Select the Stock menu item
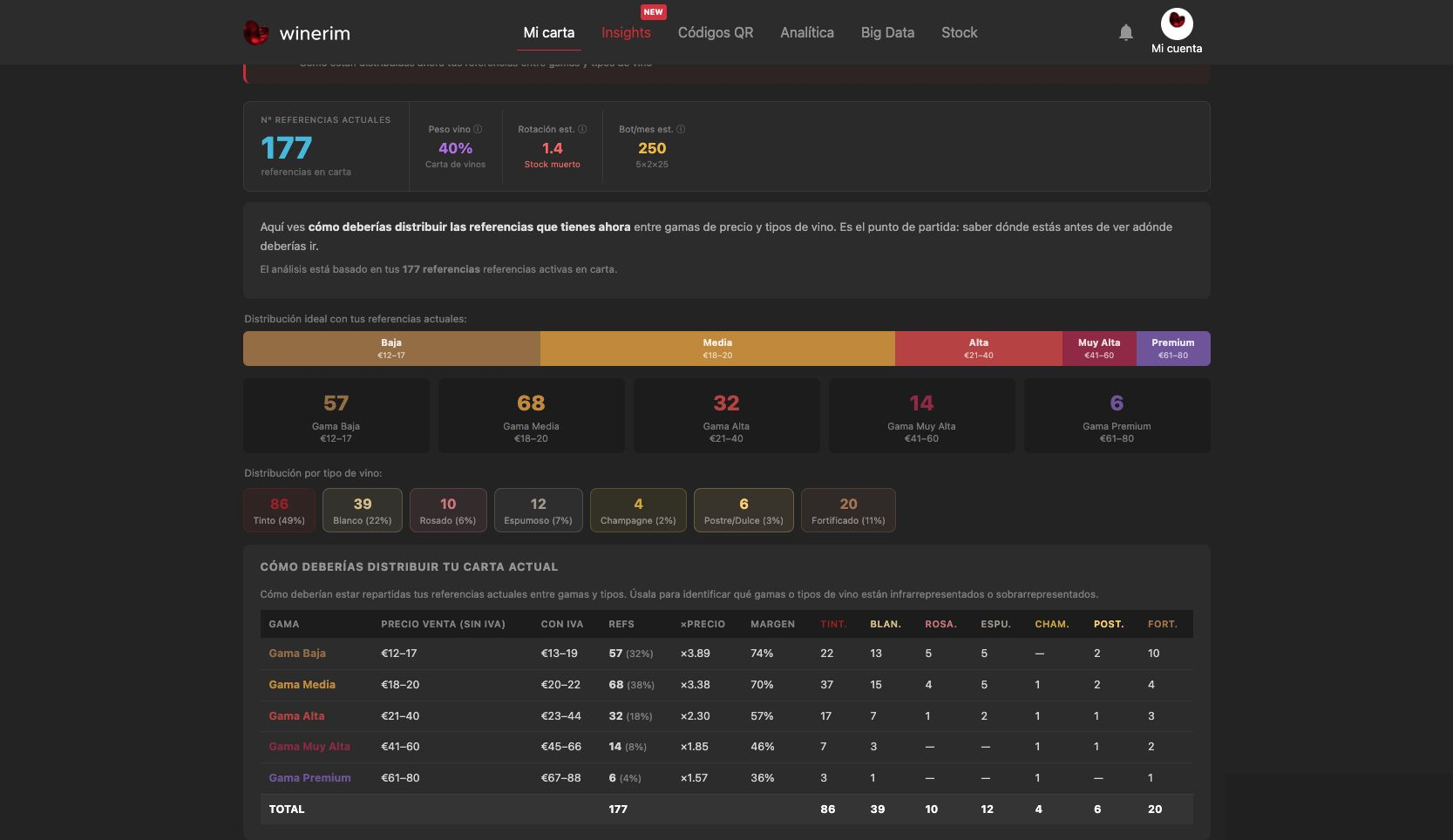 click(959, 32)
